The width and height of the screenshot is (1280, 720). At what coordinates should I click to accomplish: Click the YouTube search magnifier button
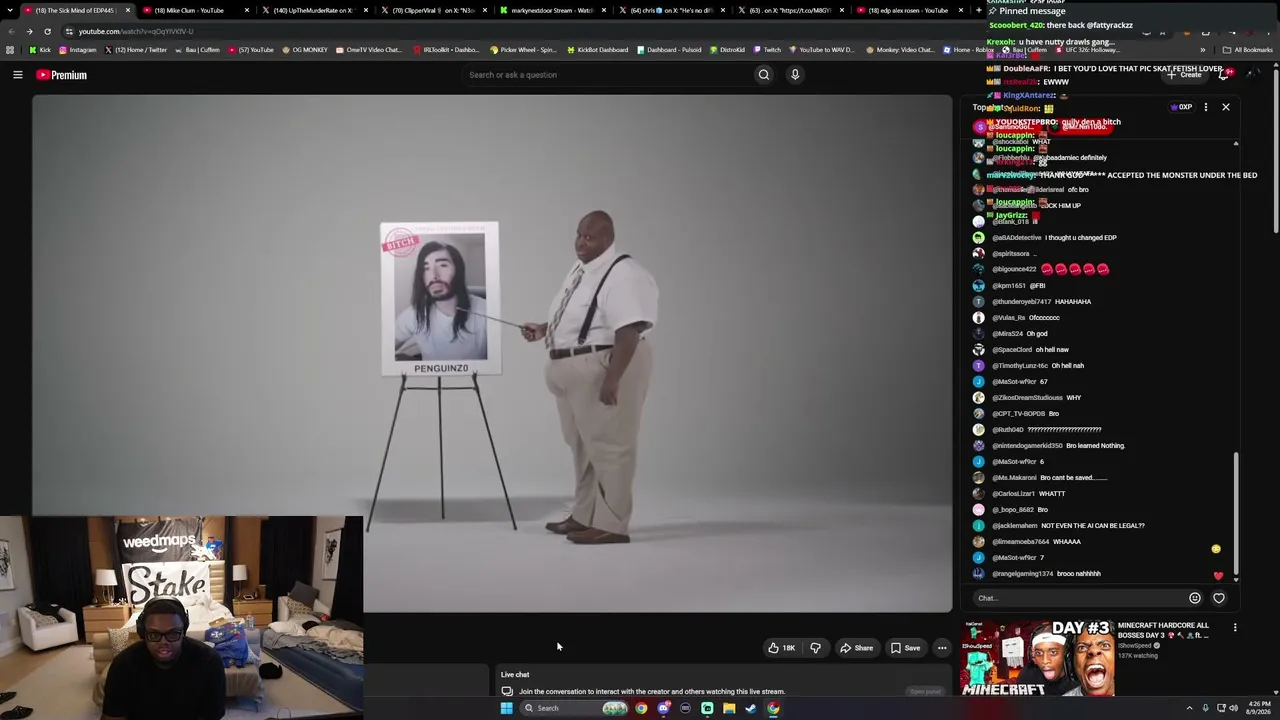764,75
